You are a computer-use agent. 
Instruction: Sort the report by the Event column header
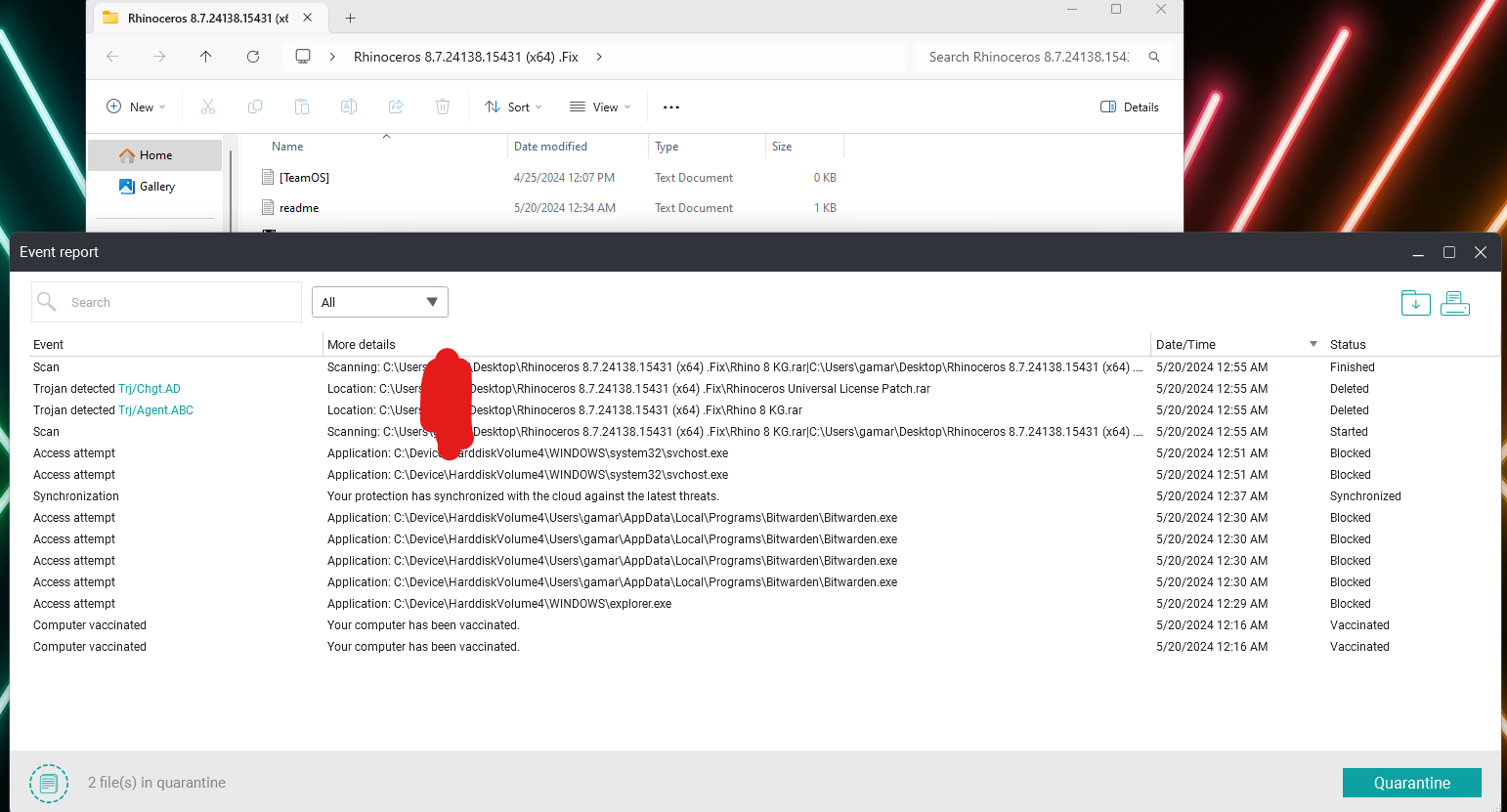[x=49, y=344]
